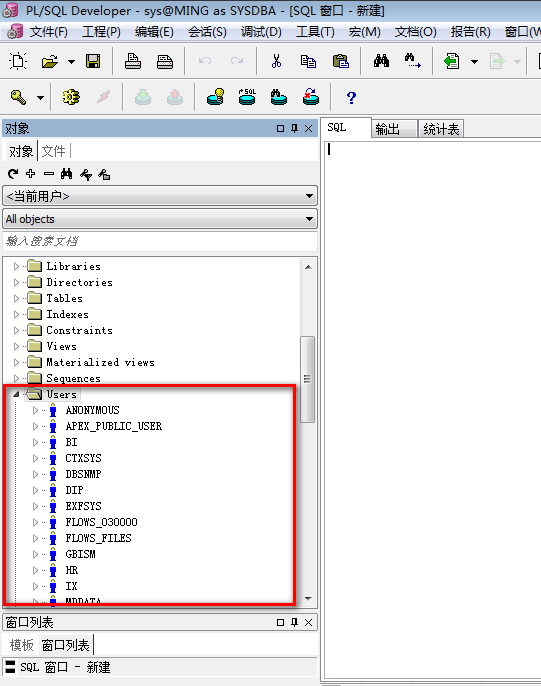Open the dropdown arrow next to Open folder
Viewport: 541px width, 686px height.
[71, 62]
